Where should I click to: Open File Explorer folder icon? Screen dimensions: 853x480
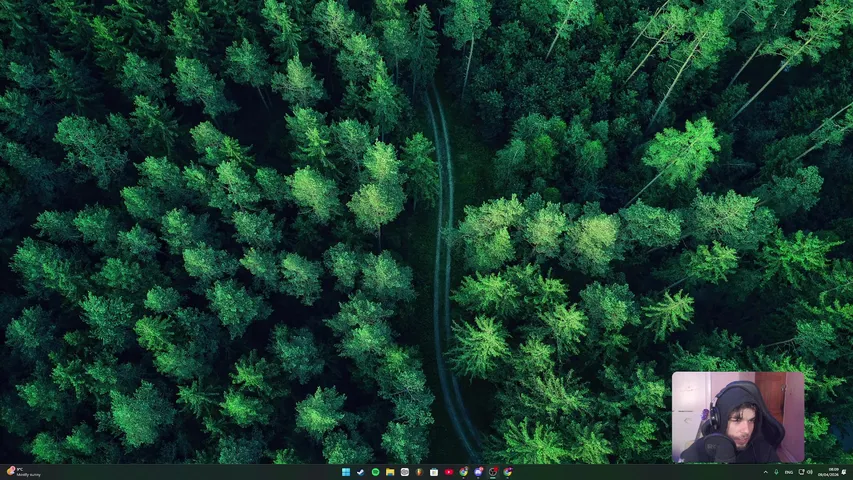click(390, 472)
